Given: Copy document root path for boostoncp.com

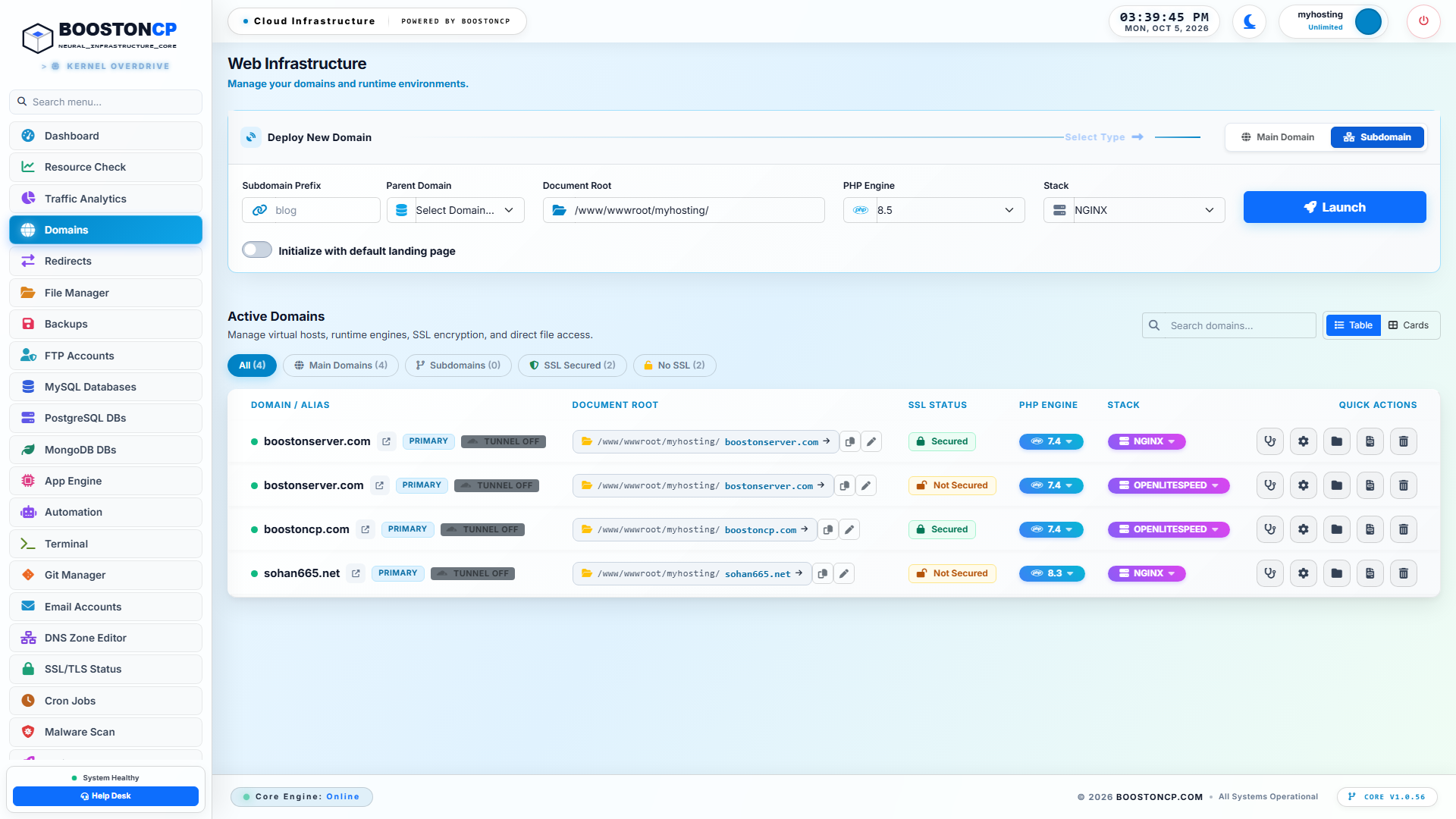Looking at the screenshot, I should 828,529.
